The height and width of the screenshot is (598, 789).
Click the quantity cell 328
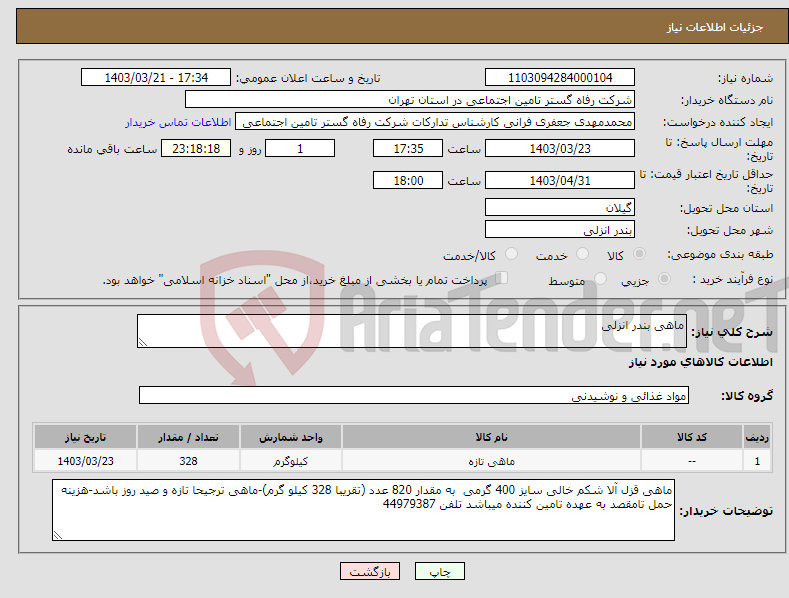click(x=188, y=461)
